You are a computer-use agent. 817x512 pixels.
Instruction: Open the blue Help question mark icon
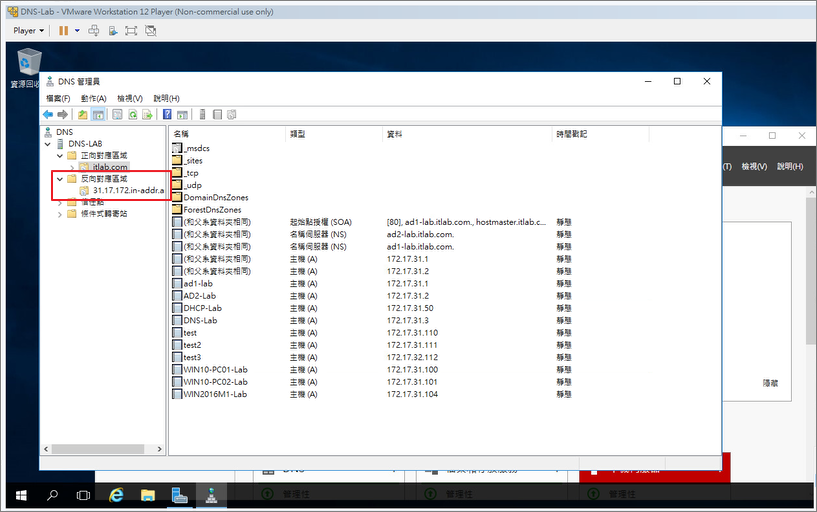(x=167, y=115)
